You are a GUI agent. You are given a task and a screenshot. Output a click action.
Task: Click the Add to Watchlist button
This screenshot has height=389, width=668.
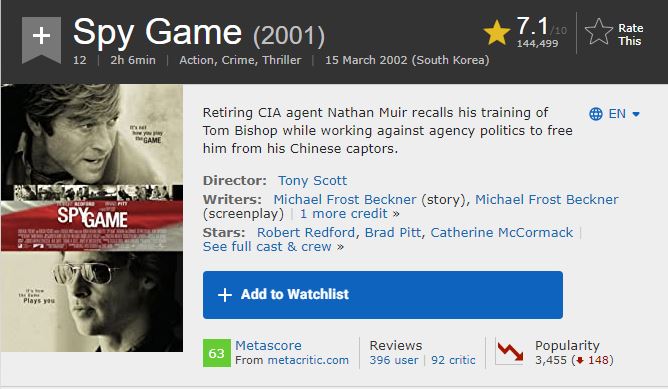coord(383,295)
